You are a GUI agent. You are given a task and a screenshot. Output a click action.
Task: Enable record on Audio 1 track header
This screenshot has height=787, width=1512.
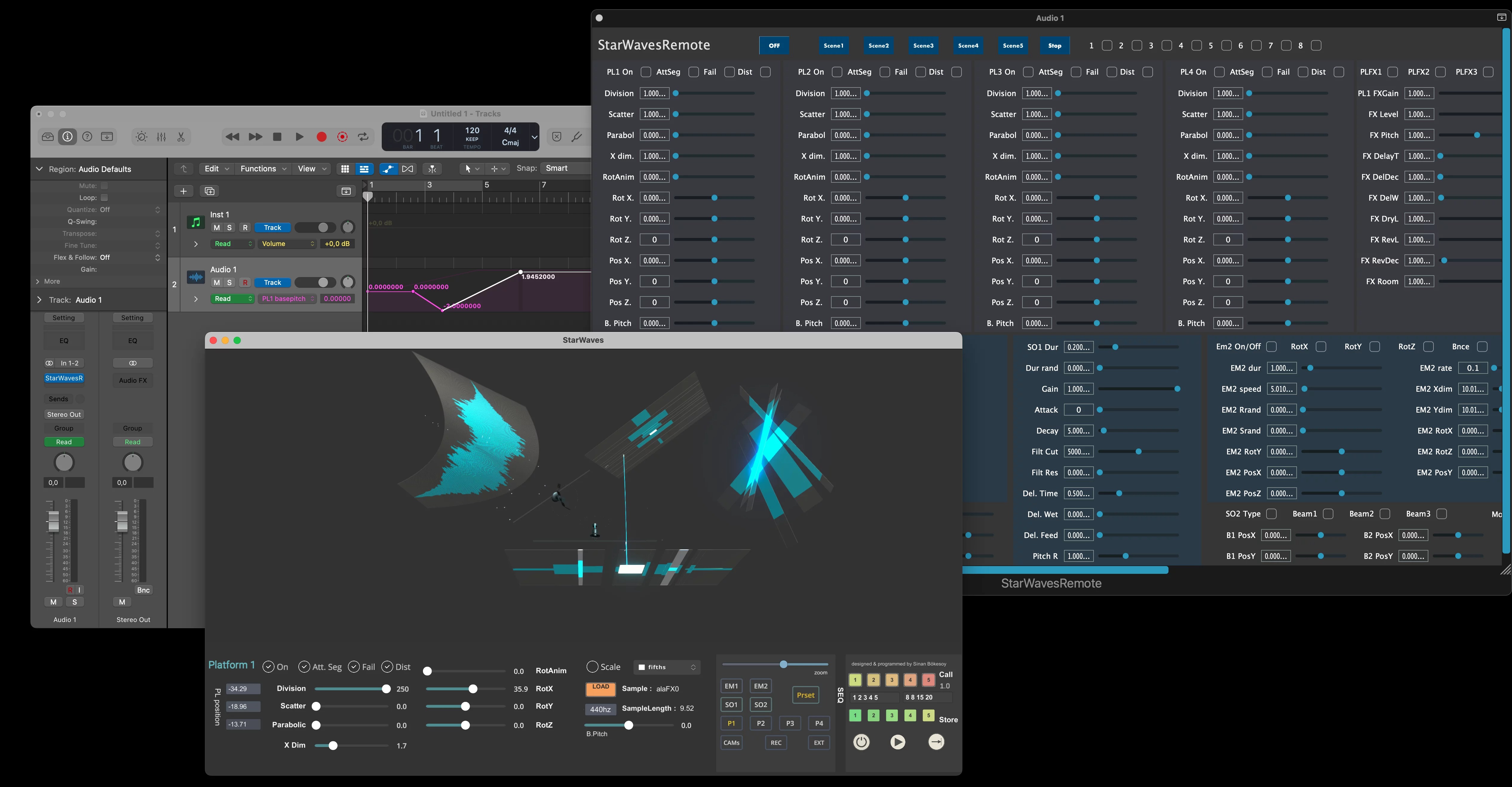pos(245,283)
